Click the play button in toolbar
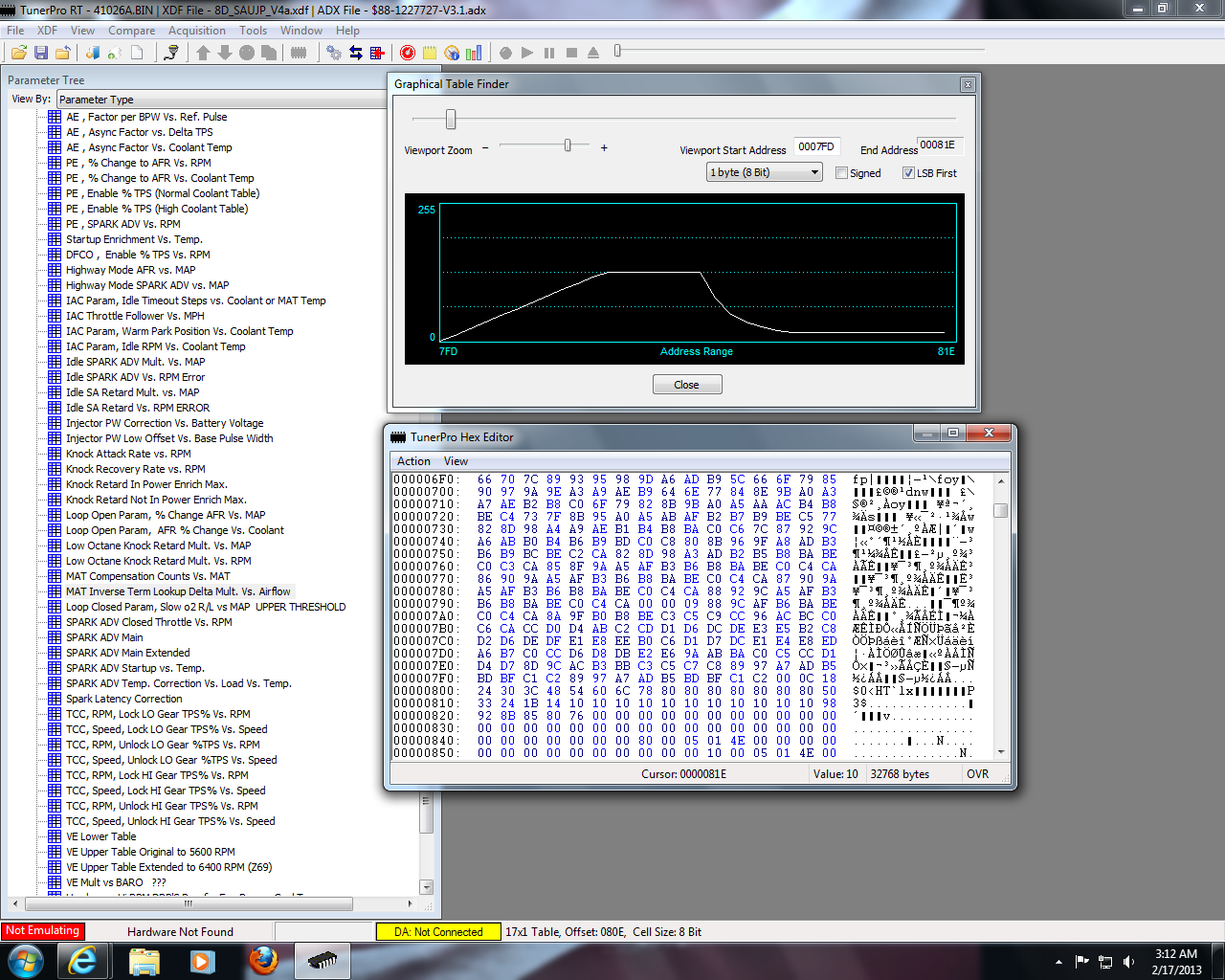1225x980 pixels. click(x=527, y=53)
